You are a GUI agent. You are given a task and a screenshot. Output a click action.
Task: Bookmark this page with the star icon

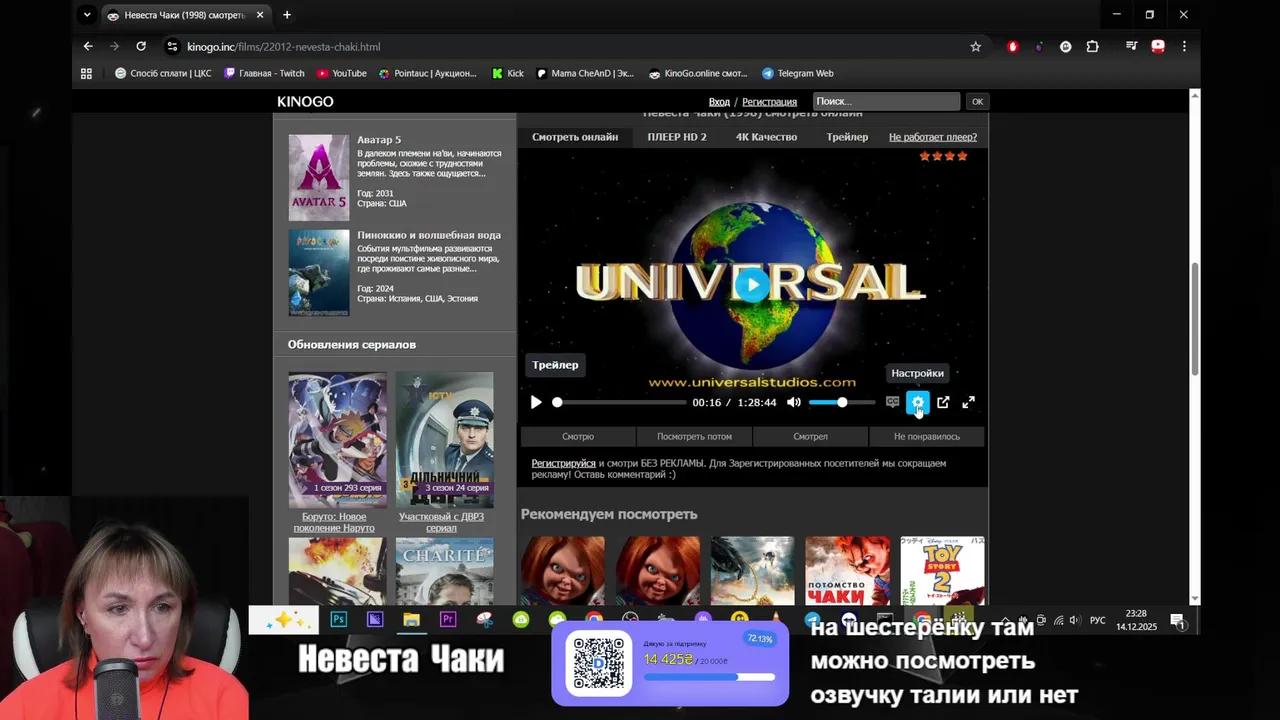click(975, 46)
